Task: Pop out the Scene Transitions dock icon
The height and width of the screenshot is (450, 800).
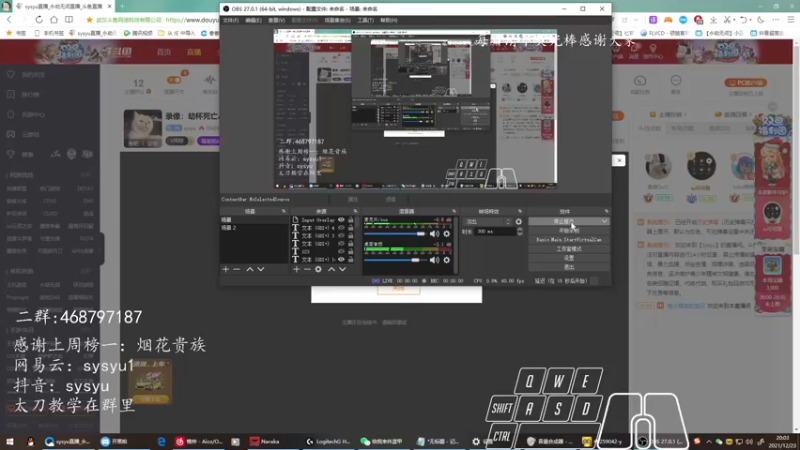Action: click(x=520, y=211)
